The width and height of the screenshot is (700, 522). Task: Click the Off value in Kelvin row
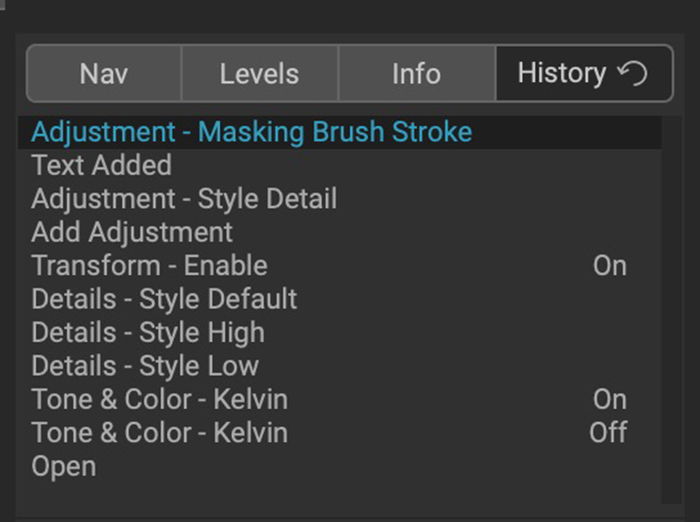tap(608, 433)
